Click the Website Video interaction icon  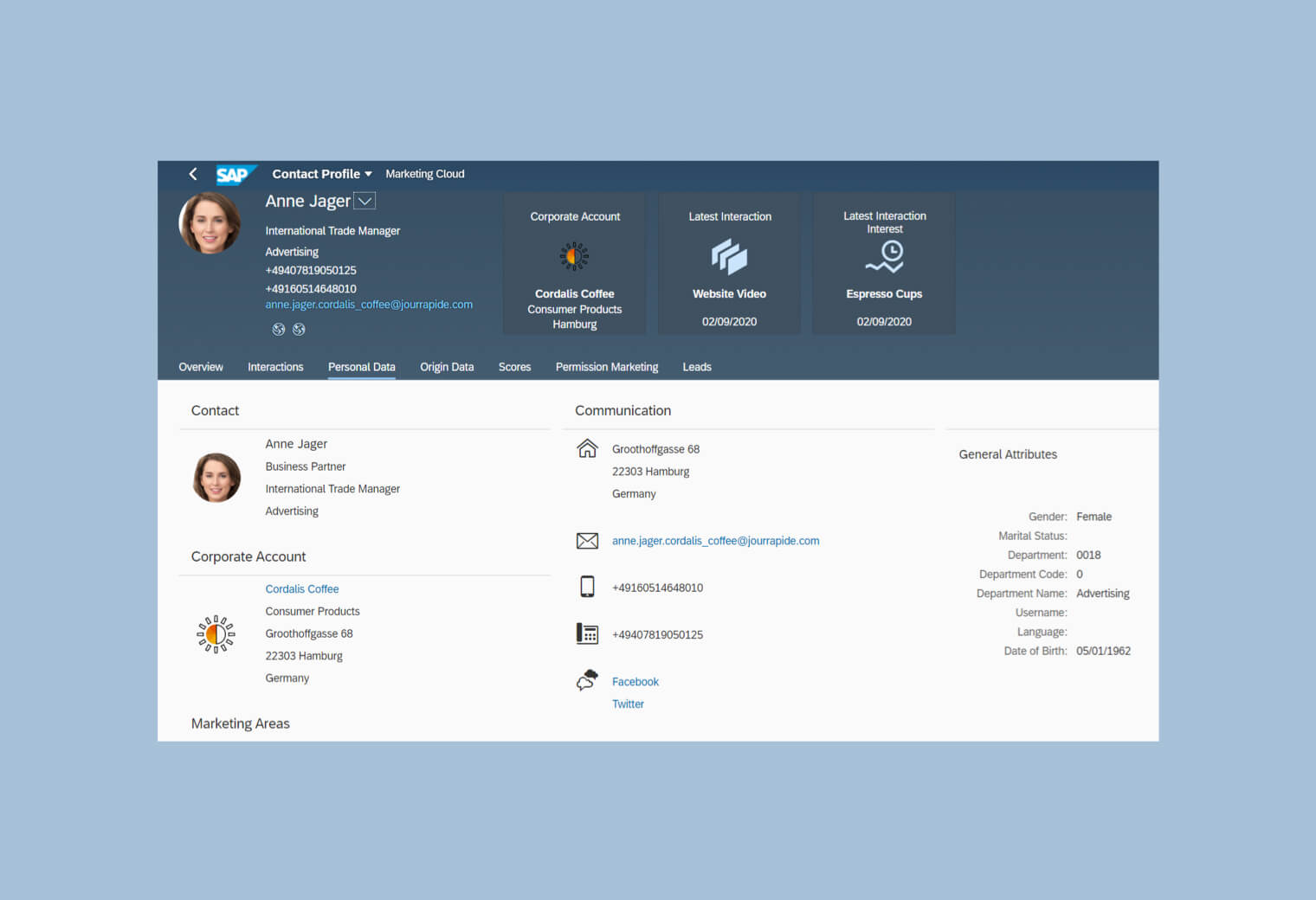[729, 257]
